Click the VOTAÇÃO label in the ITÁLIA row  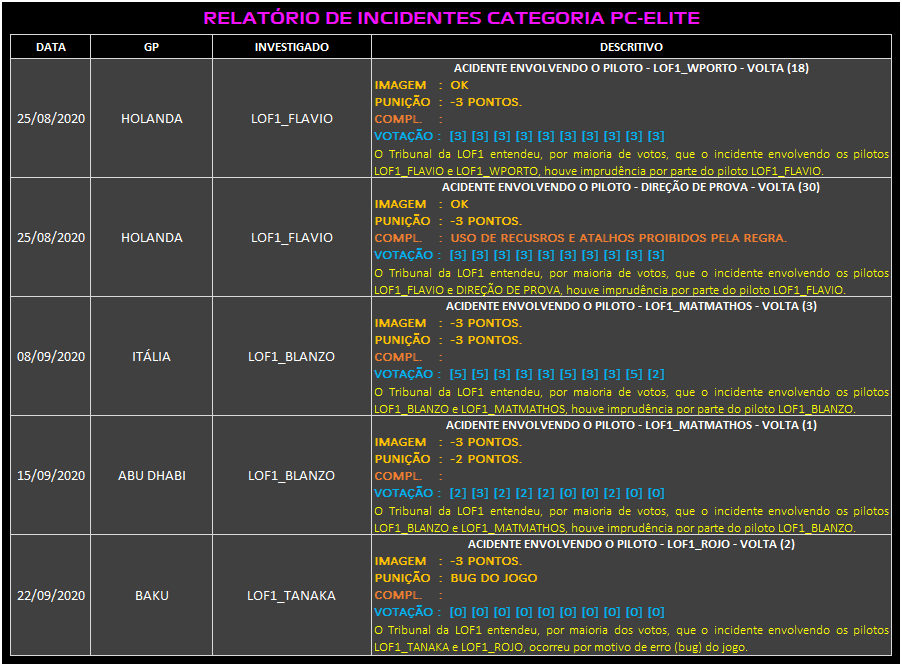[404, 374]
